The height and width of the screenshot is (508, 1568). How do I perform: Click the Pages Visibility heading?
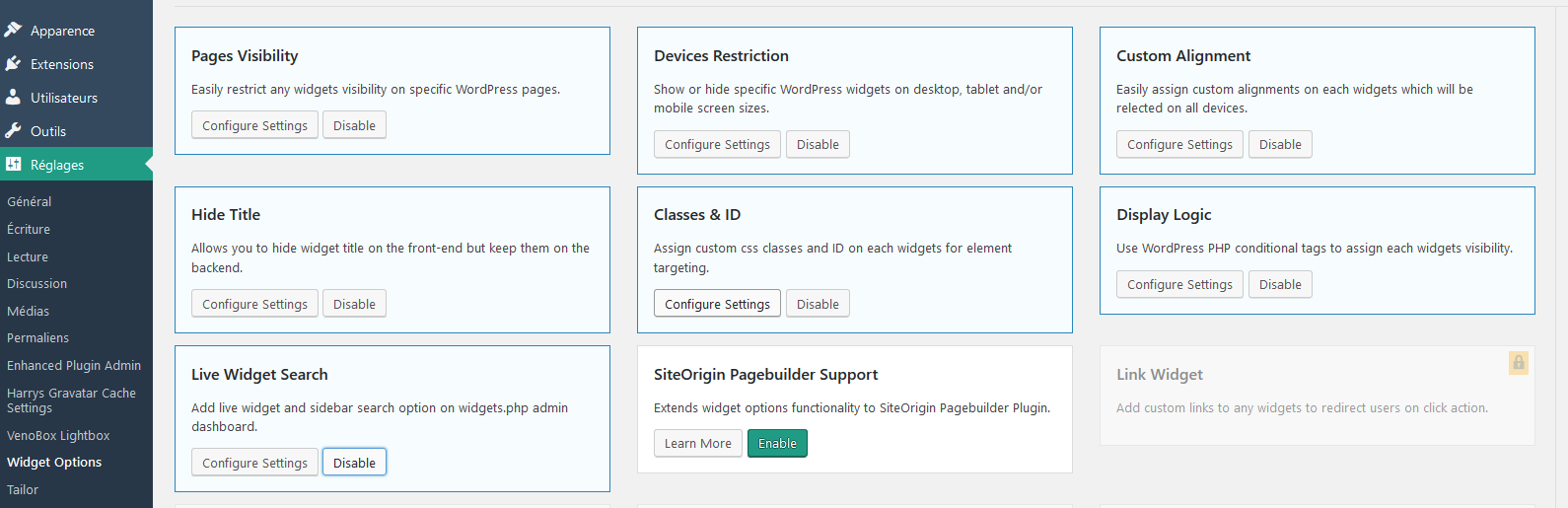coord(245,56)
